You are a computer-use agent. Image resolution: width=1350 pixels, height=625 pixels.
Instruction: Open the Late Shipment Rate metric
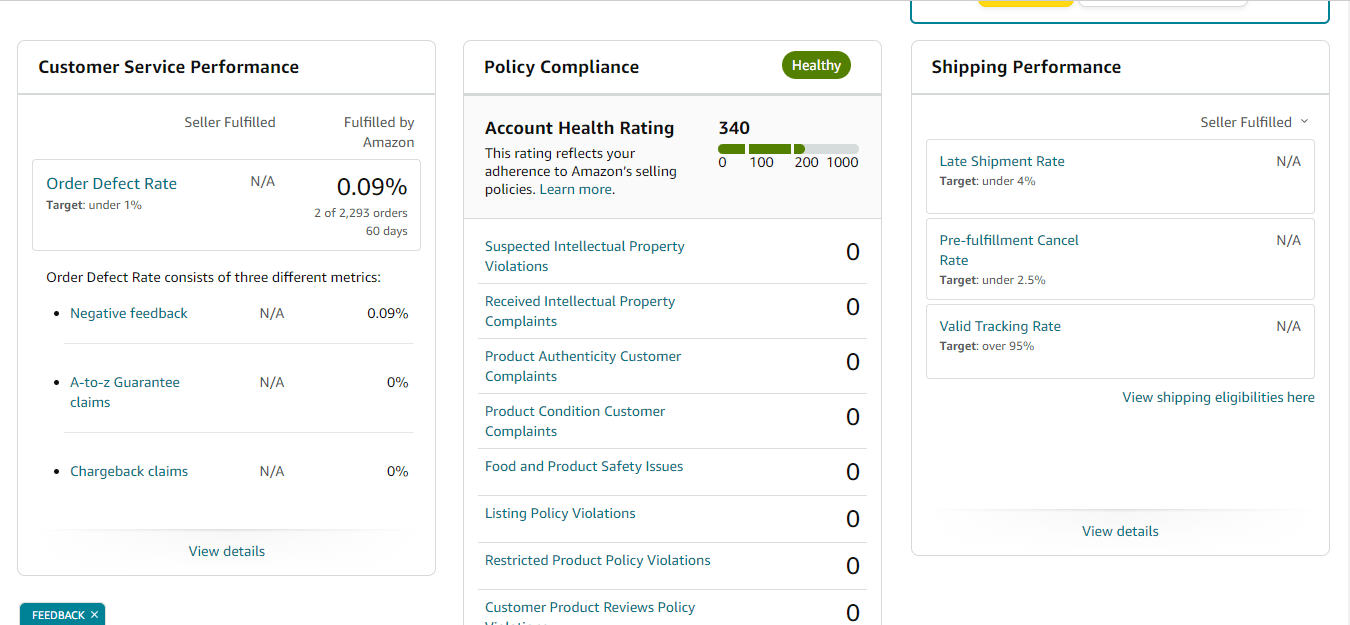coord(1002,161)
